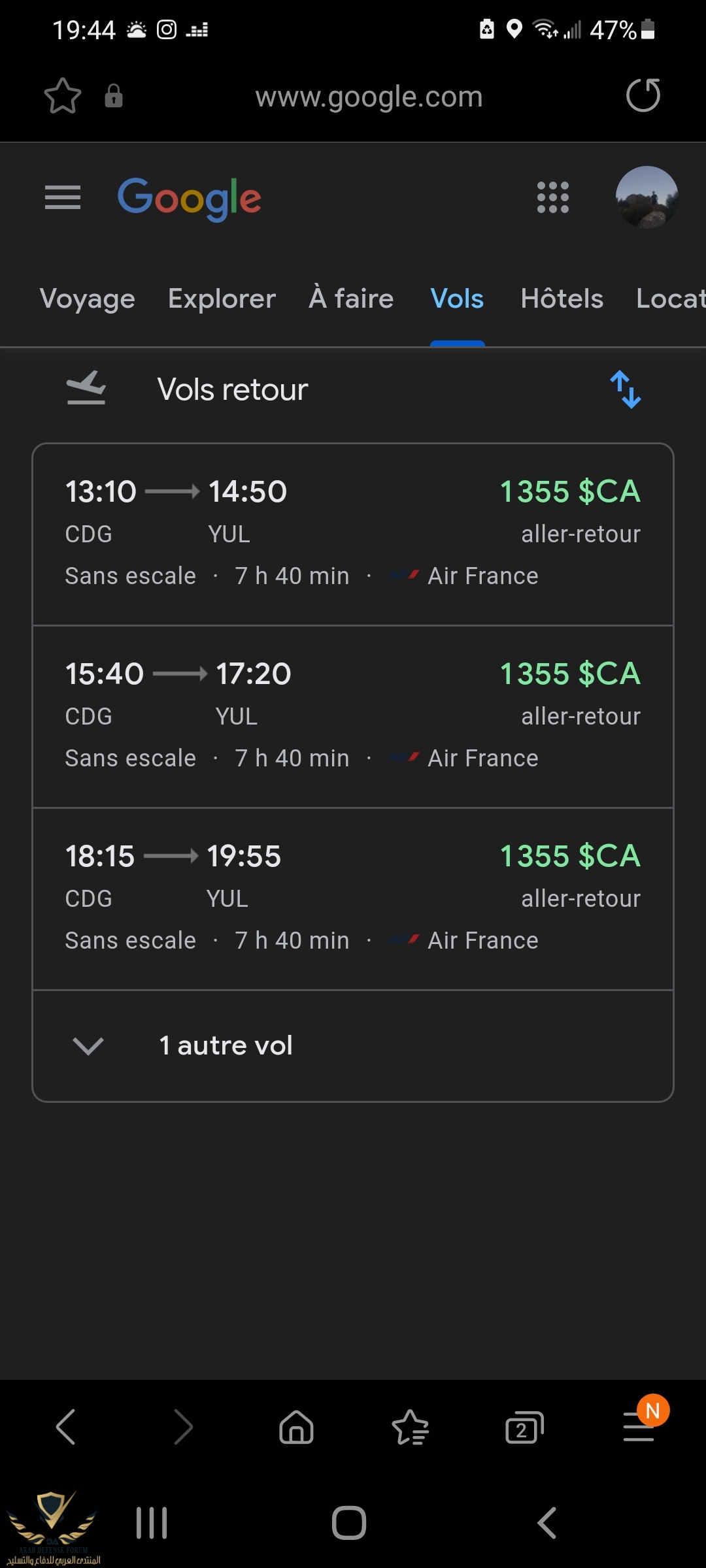The width and height of the screenshot is (706, 1568).
Task: Choose the 18:15 to 19:55 flight
Action: click(x=353, y=899)
